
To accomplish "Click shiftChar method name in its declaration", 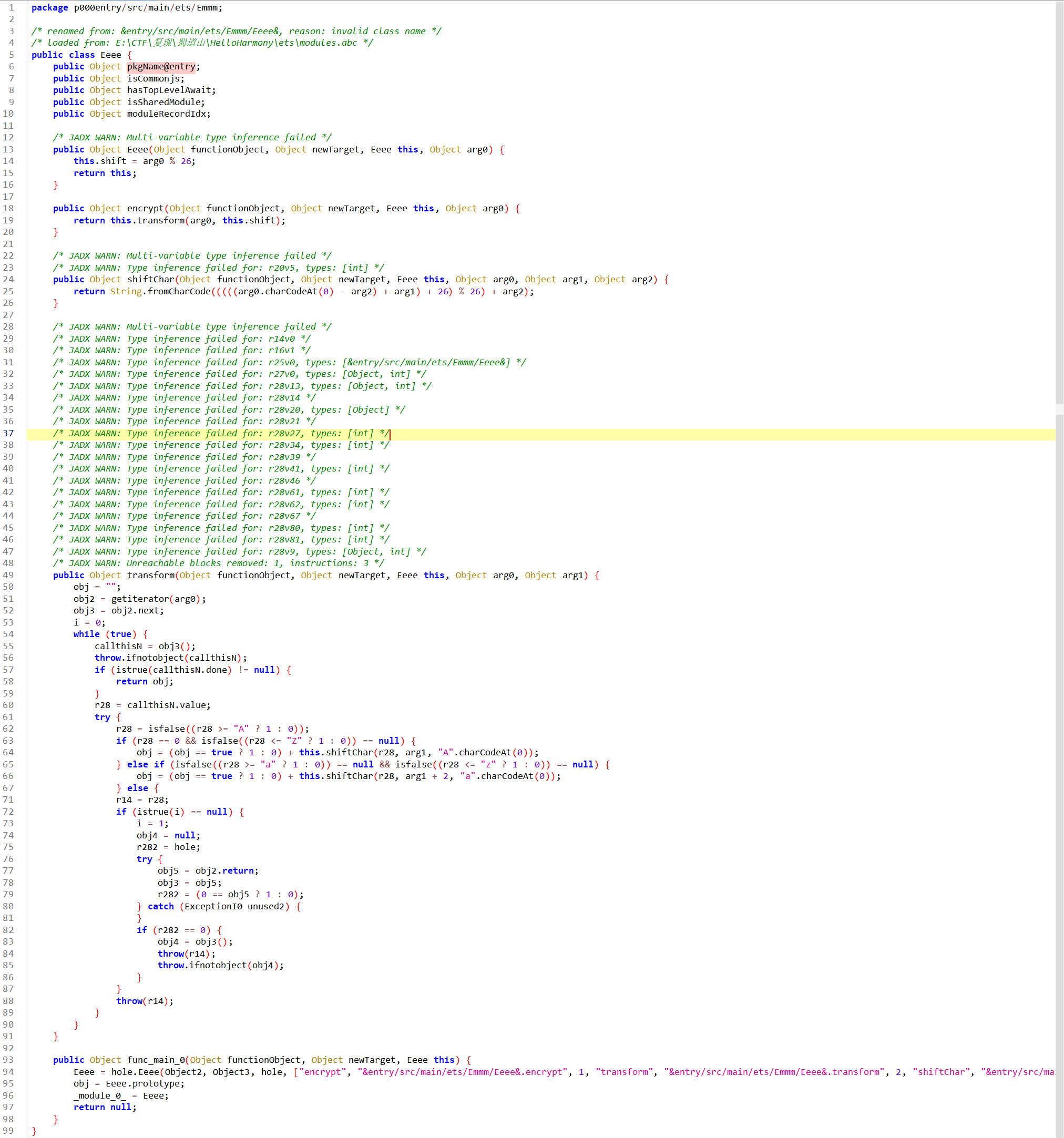I will (x=150, y=279).
